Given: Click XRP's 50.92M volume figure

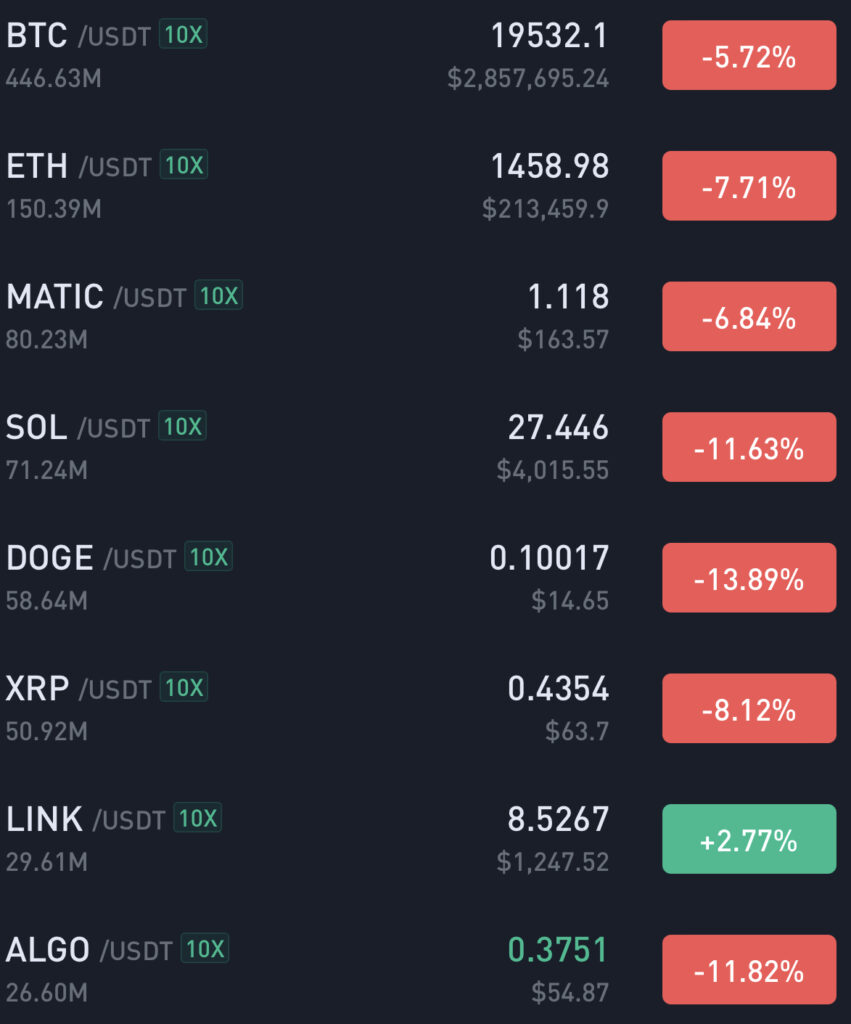Looking at the screenshot, I should tap(46, 731).
